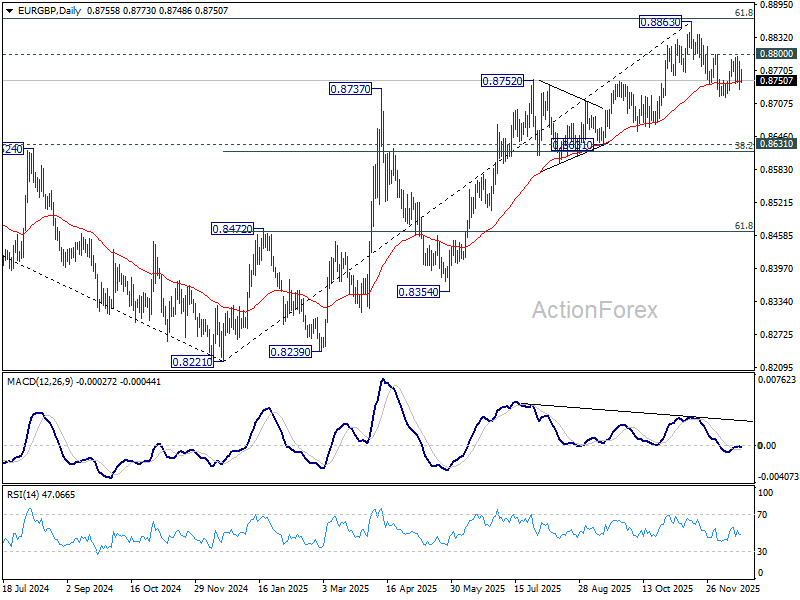The width and height of the screenshot is (800, 600).
Task: Click the 0.85215 price axis value
Action: (776, 203)
